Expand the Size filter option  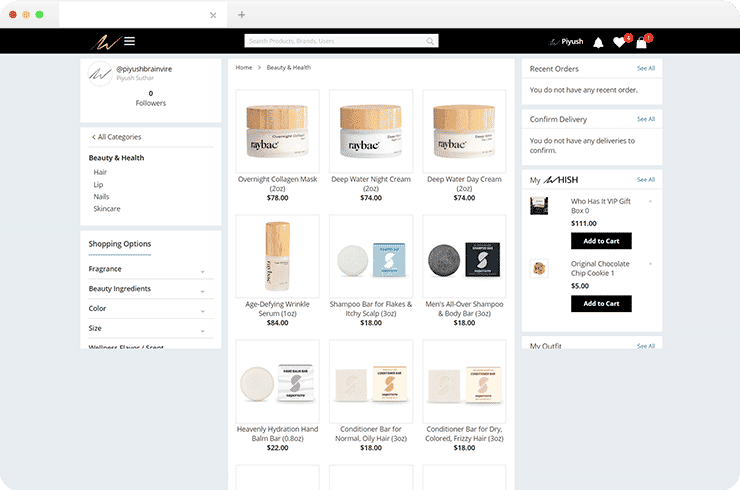[x=202, y=331]
